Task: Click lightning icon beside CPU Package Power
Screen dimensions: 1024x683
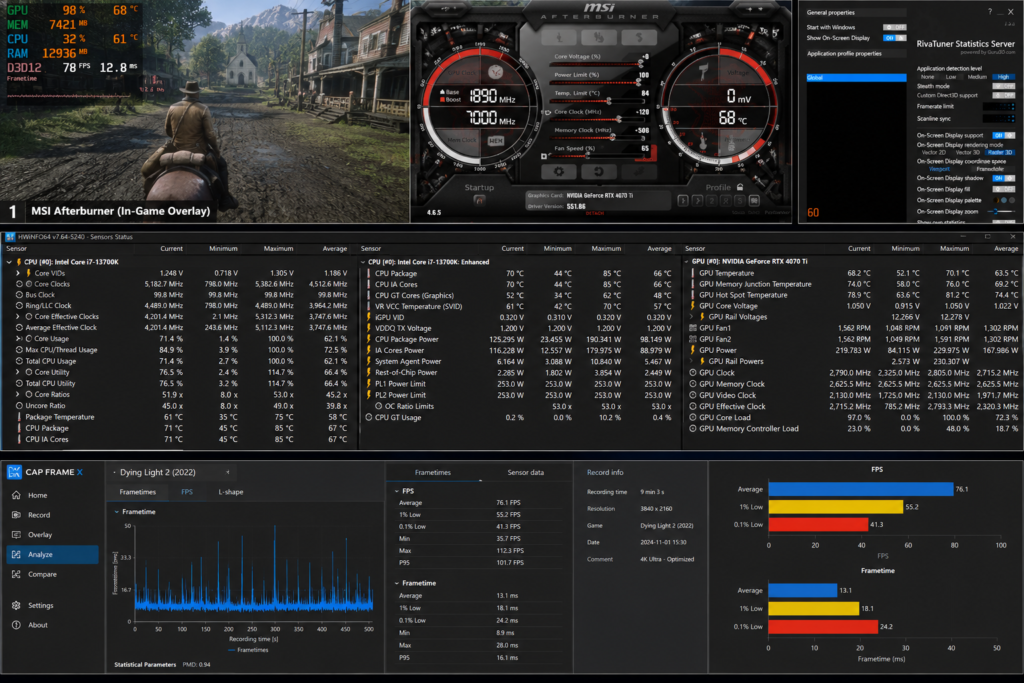Action: pyautogui.click(x=369, y=339)
